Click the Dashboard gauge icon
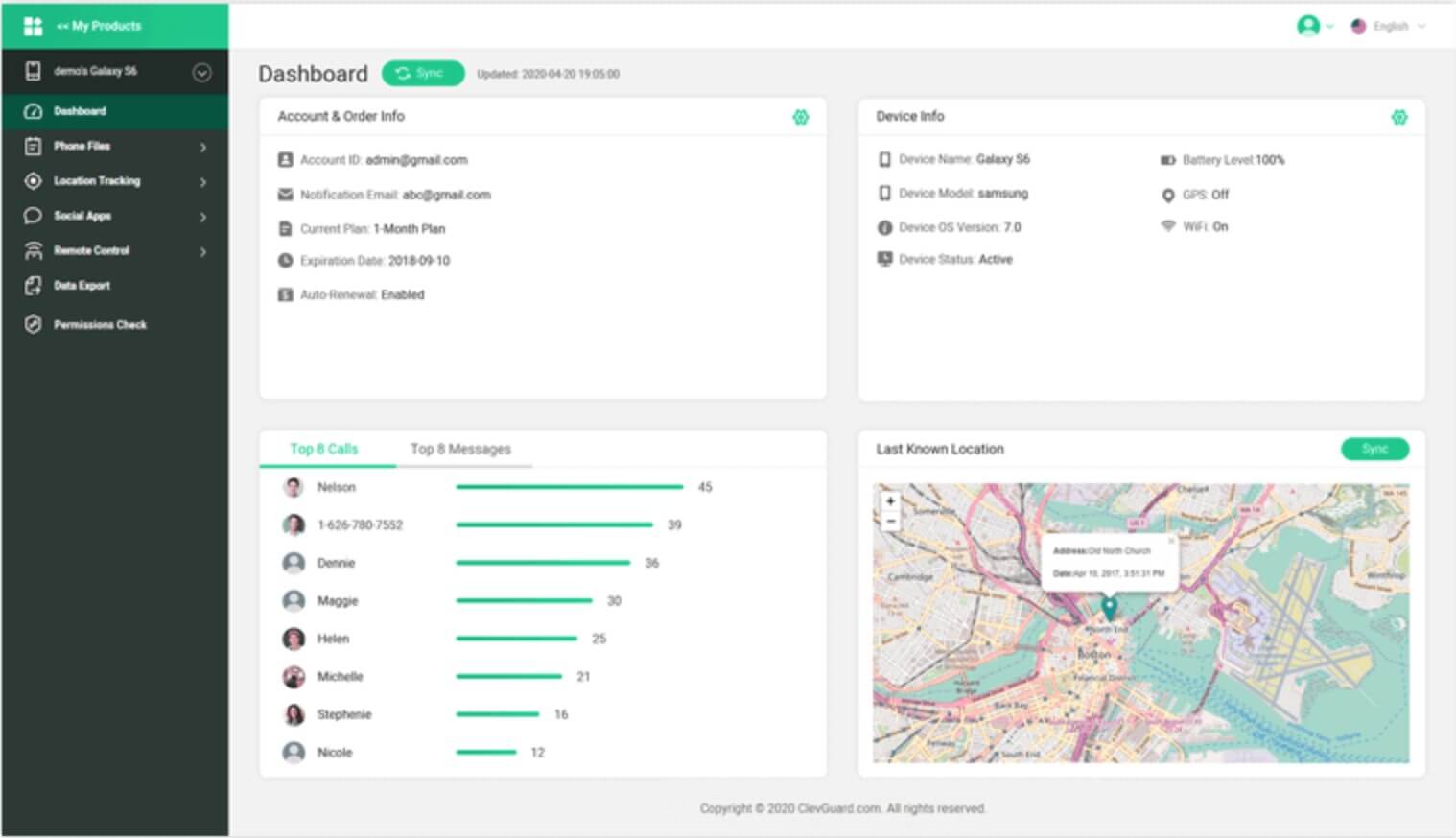The image size is (1456, 838). (x=34, y=111)
